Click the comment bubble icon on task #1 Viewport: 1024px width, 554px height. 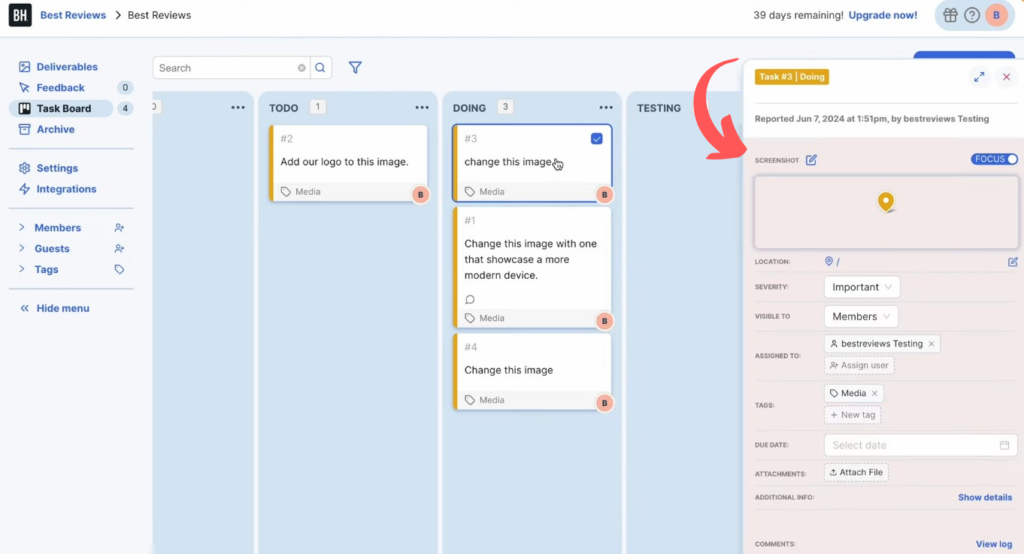pos(470,299)
